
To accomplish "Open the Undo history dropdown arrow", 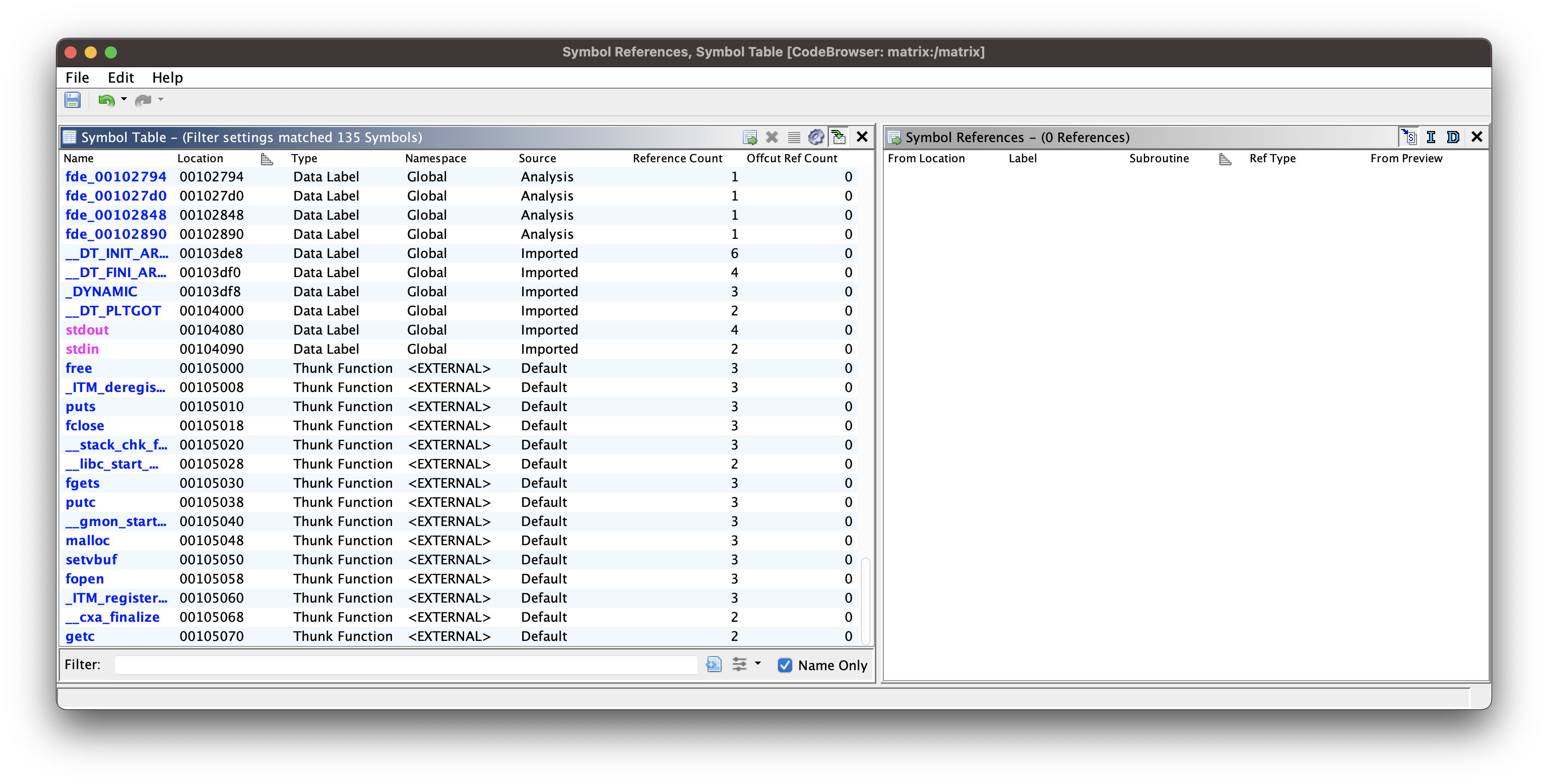I will pos(124,99).
